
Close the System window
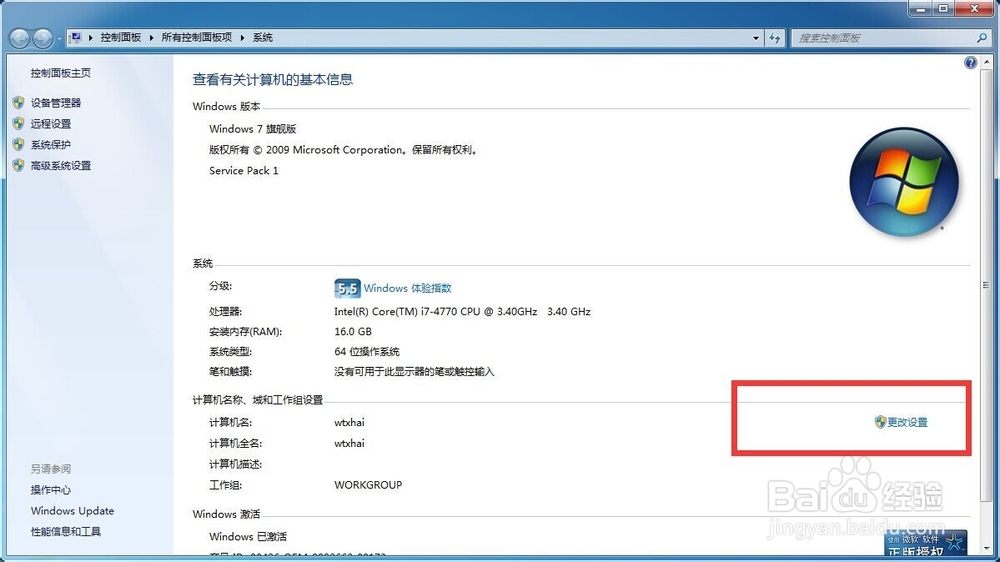click(x=974, y=9)
